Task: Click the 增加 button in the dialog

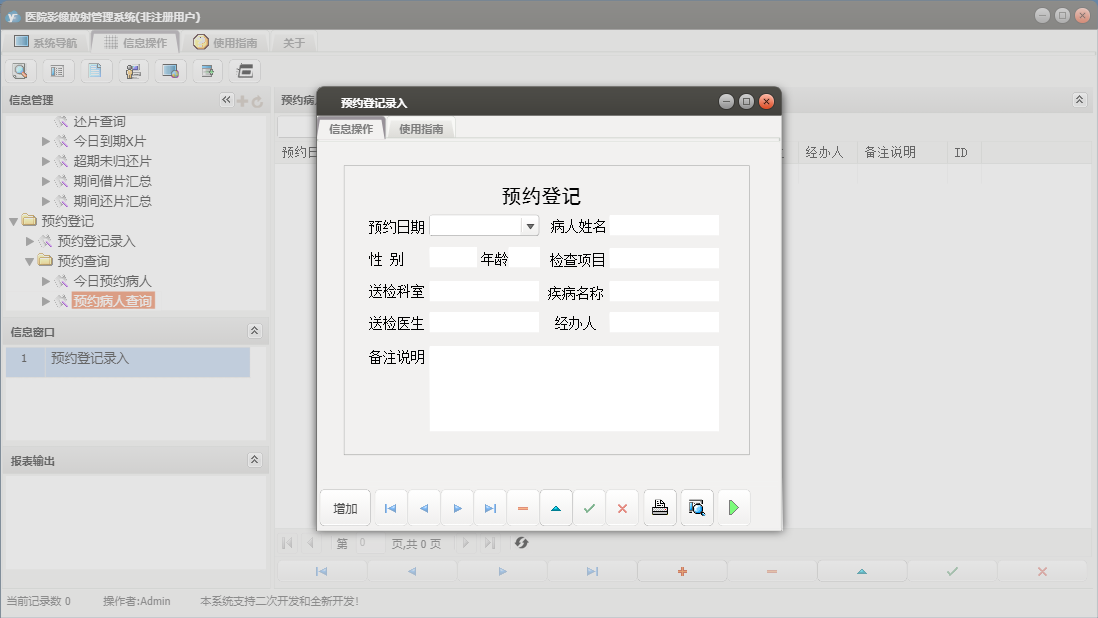Action: (x=344, y=507)
